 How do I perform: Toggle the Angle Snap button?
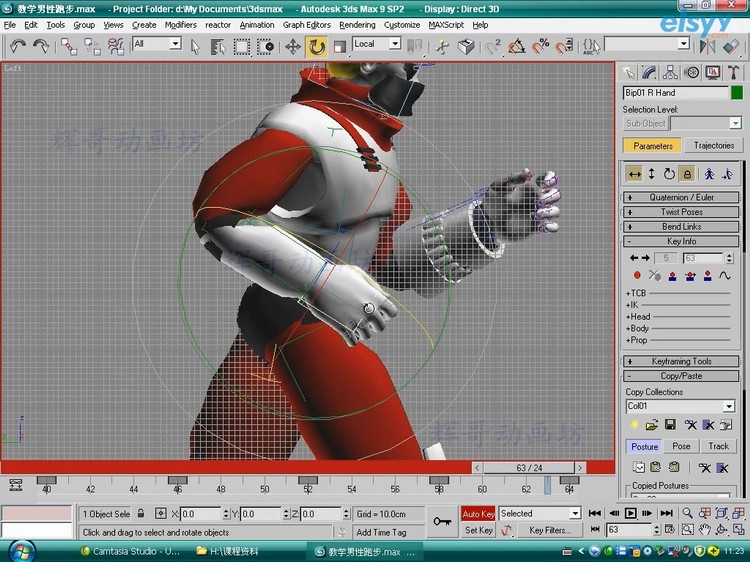517,46
